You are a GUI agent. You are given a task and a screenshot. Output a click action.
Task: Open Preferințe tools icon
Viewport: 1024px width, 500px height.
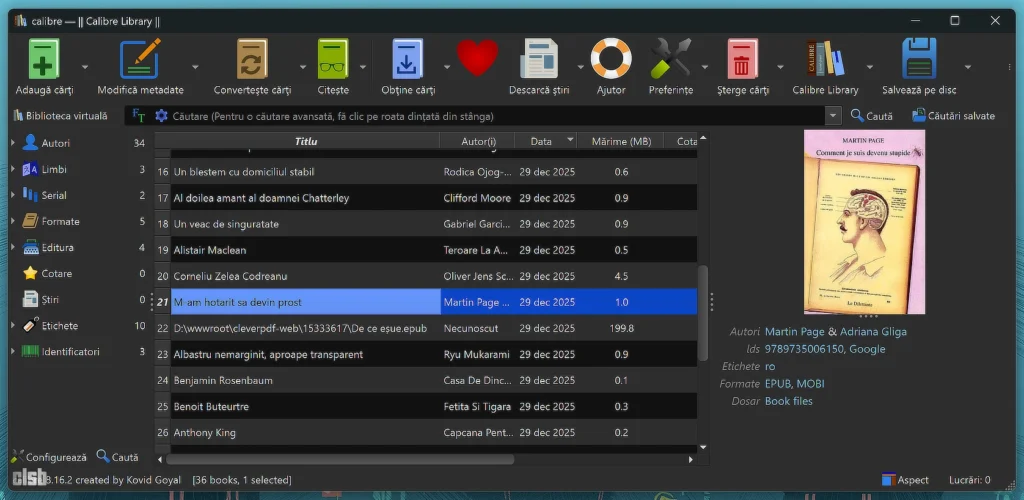[x=670, y=60]
